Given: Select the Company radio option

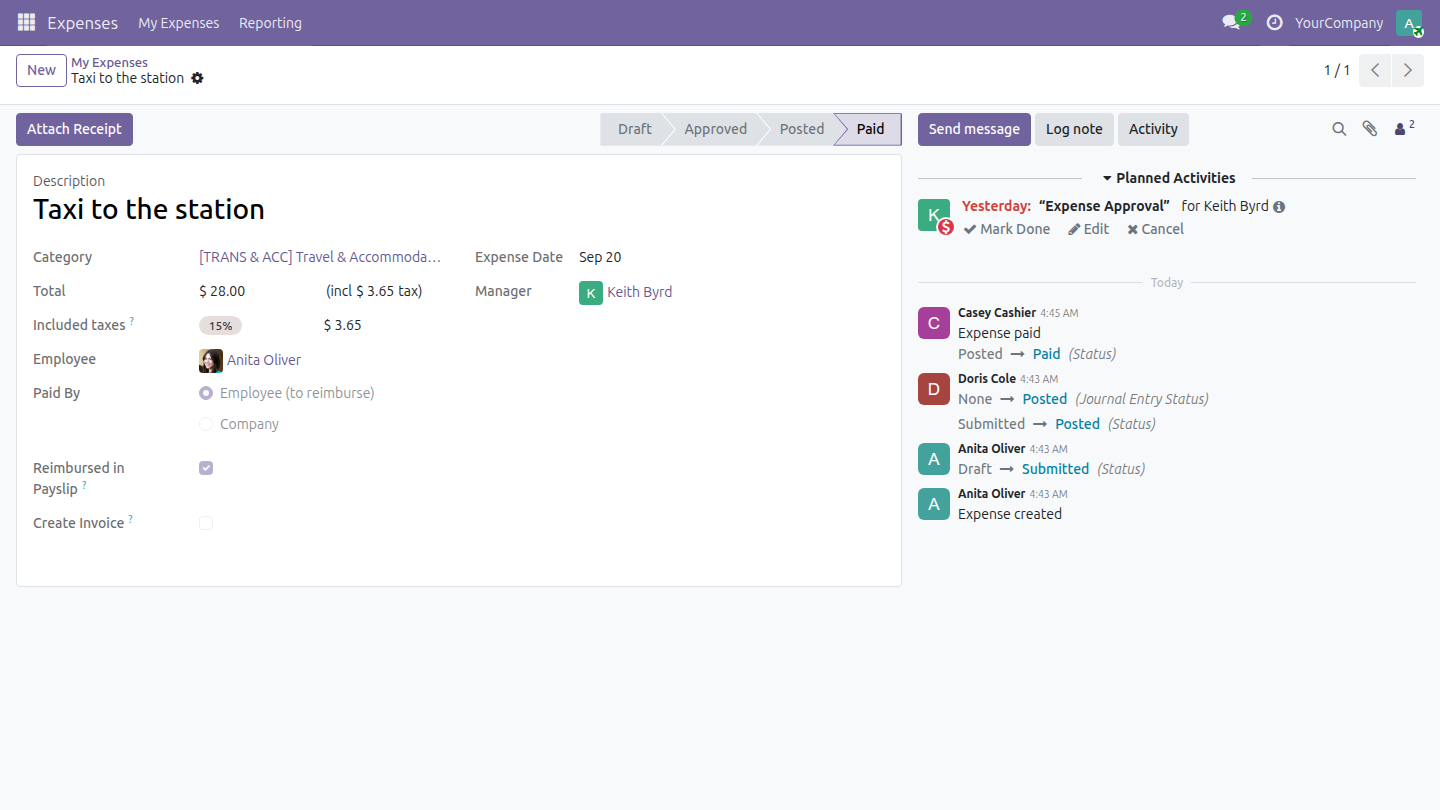Looking at the screenshot, I should (x=206, y=424).
